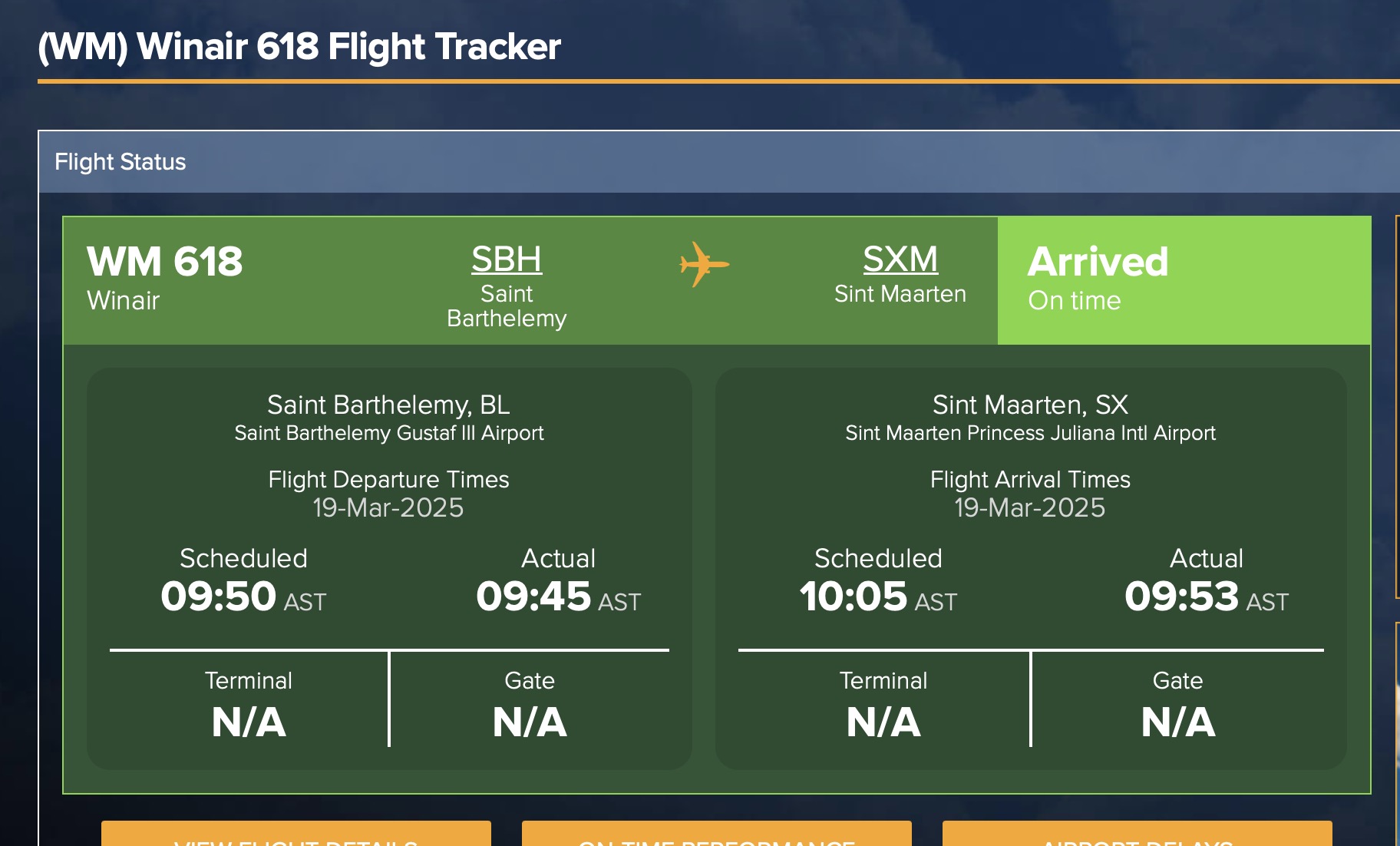
Task: Click the View Flight Details button
Action: pyautogui.click(x=296, y=835)
